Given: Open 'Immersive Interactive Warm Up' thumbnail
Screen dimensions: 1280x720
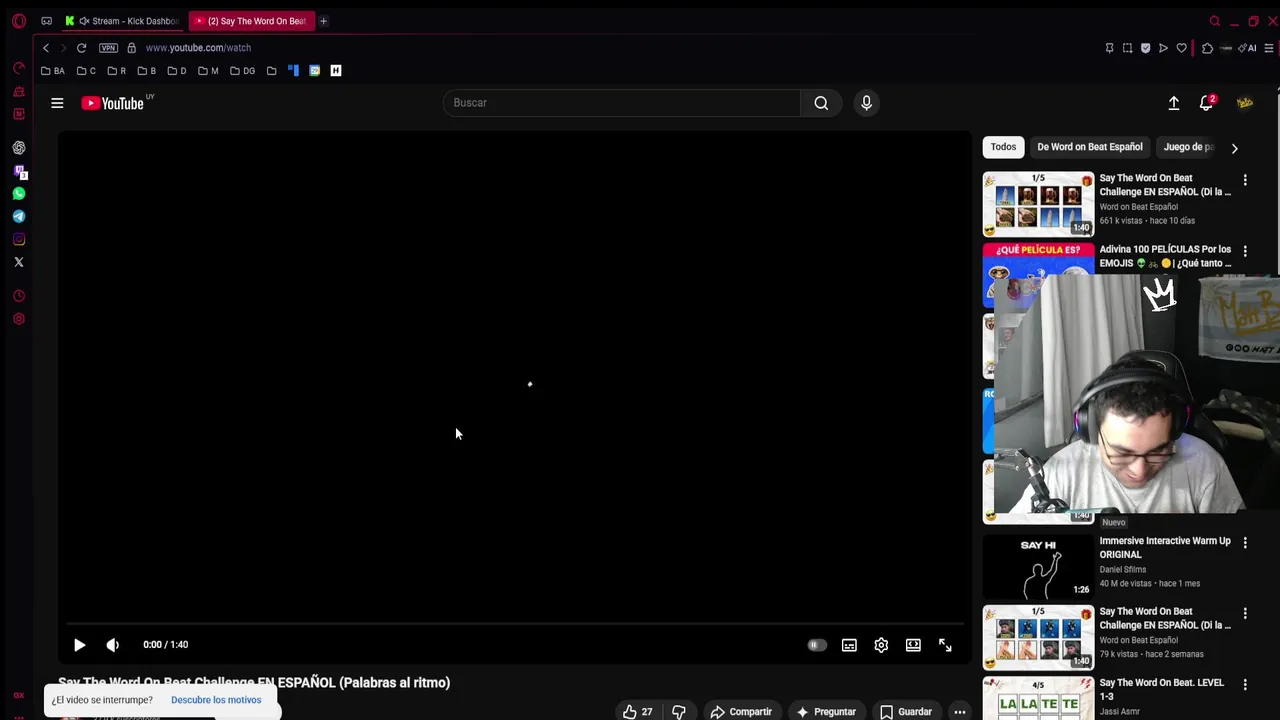Looking at the screenshot, I should [x=1038, y=566].
